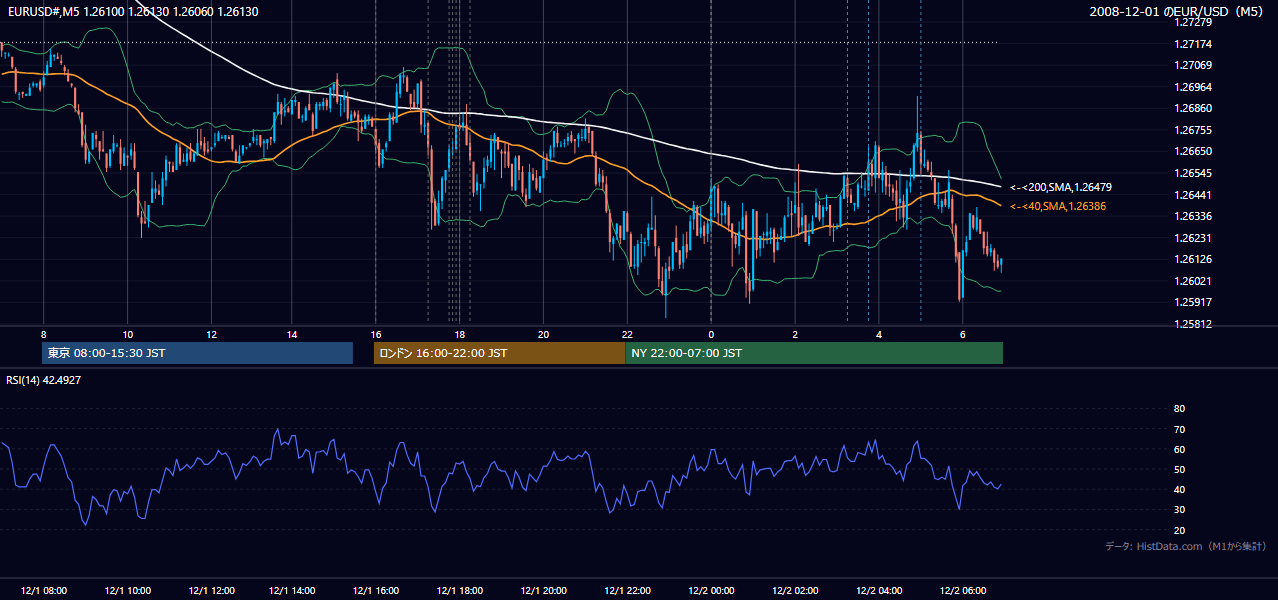Click the HistData.com data source credit

(1186, 546)
